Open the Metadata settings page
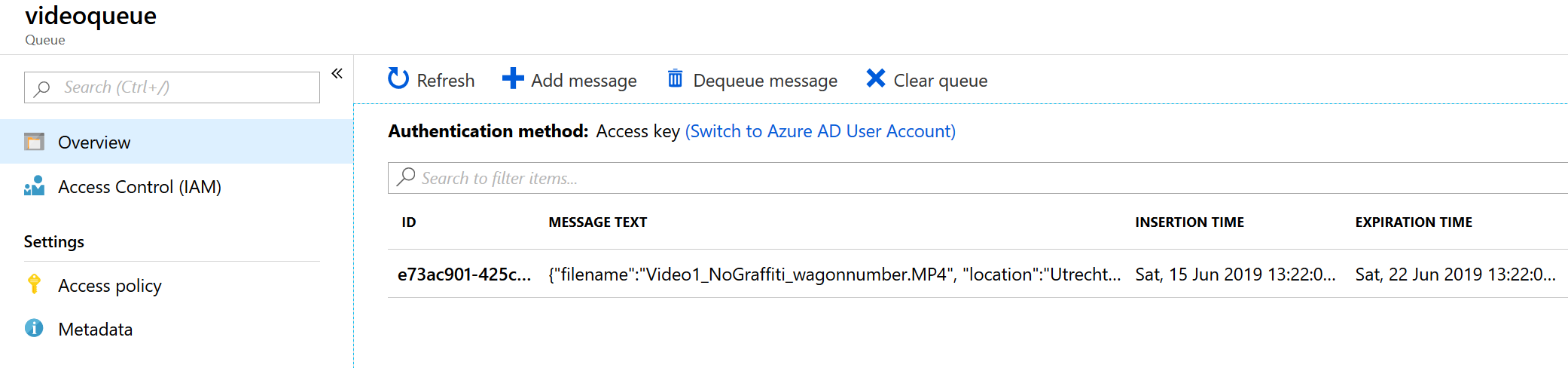Image resolution: width=1568 pixels, height=368 pixels. tap(96, 330)
